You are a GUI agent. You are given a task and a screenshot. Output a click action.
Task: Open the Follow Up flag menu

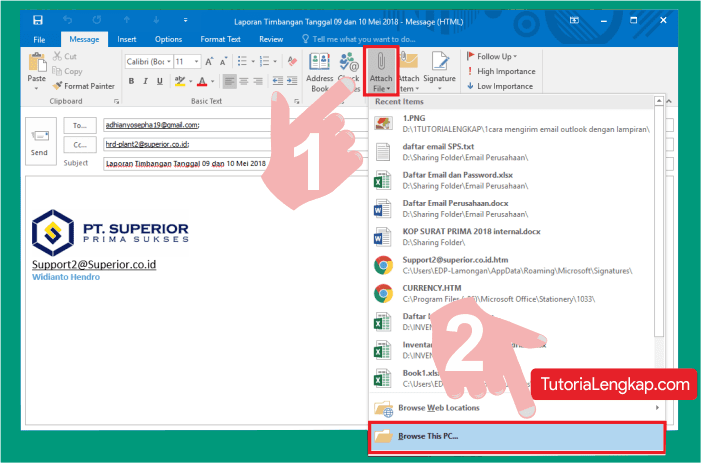tap(492, 56)
